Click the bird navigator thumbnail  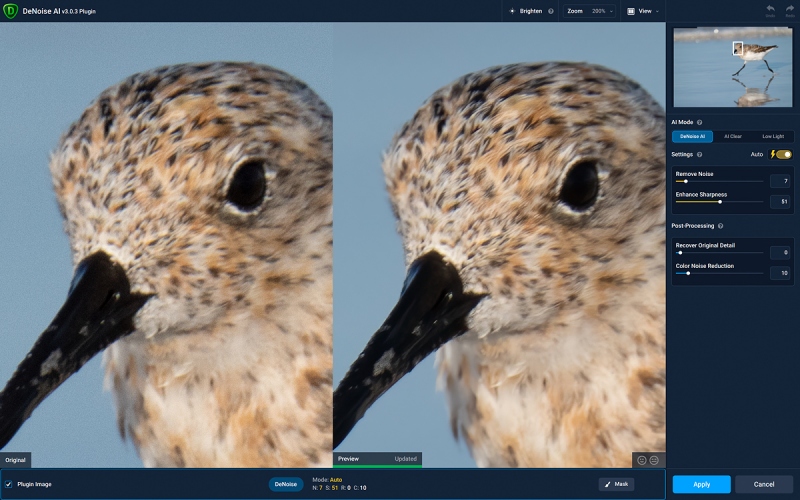733,67
